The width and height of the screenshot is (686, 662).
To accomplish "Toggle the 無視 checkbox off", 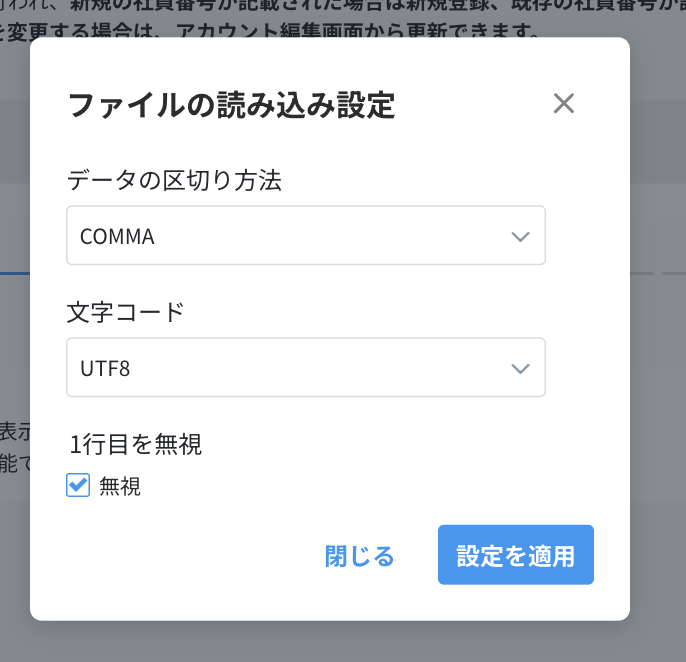I will (x=78, y=486).
